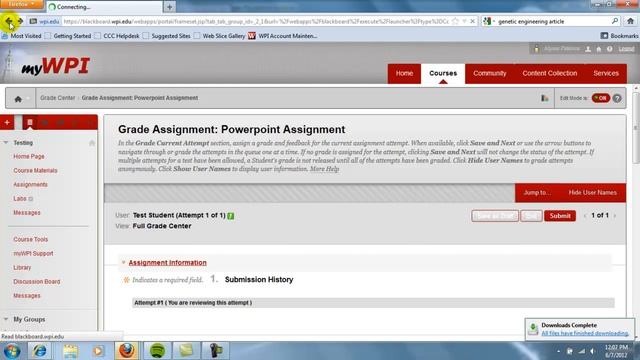The image size is (640, 360).
Task: Go to previous attempt arrow
Action: pyautogui.click(x=584, y=216)
